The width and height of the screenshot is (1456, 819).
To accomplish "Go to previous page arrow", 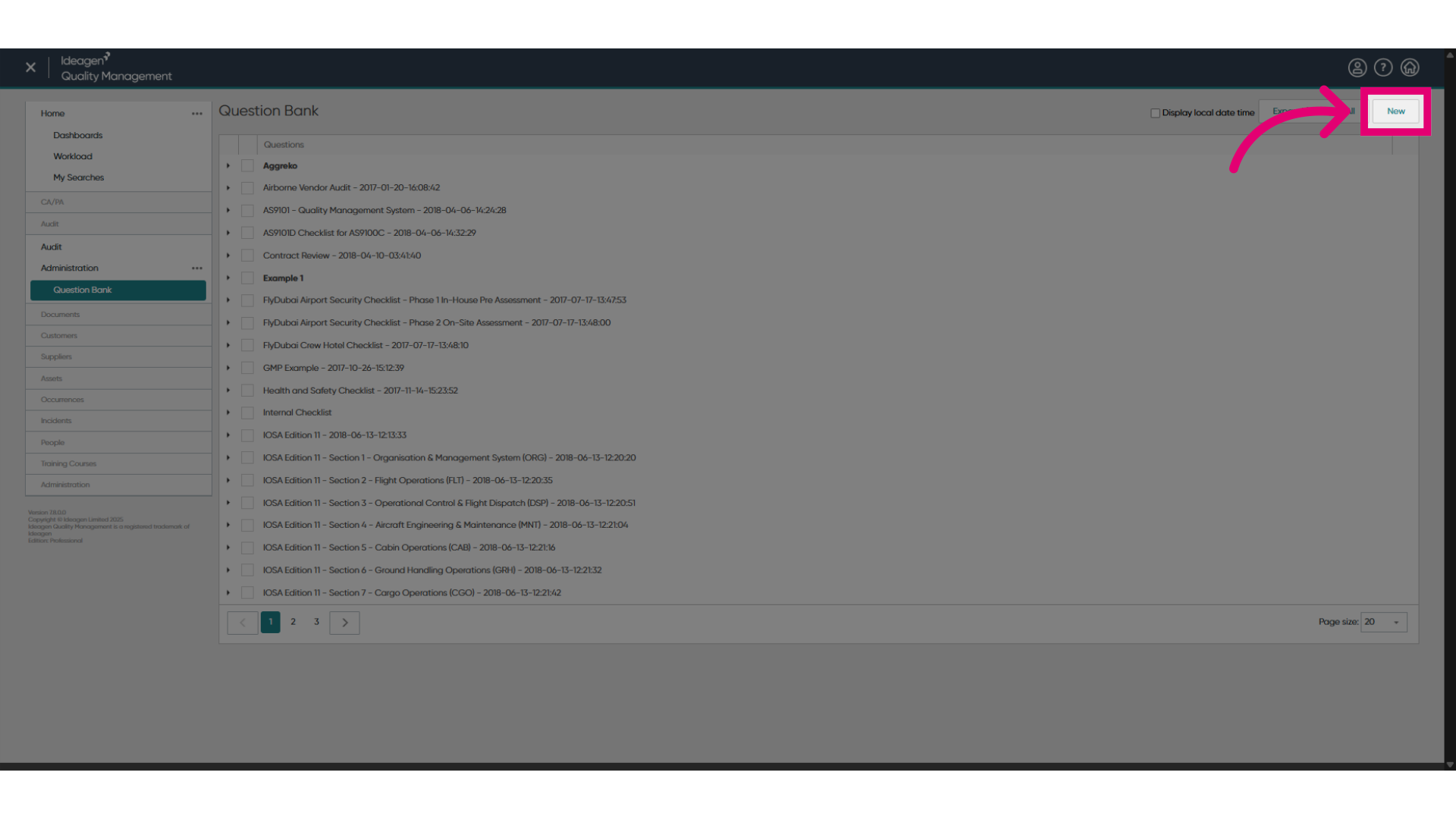I will click(243, 623).
